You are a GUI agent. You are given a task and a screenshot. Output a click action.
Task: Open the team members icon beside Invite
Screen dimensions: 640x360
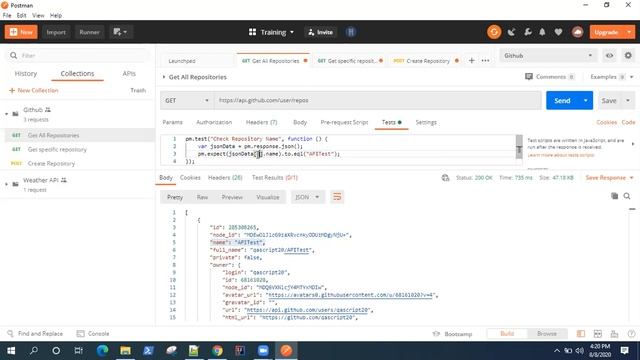click(351, 32)
